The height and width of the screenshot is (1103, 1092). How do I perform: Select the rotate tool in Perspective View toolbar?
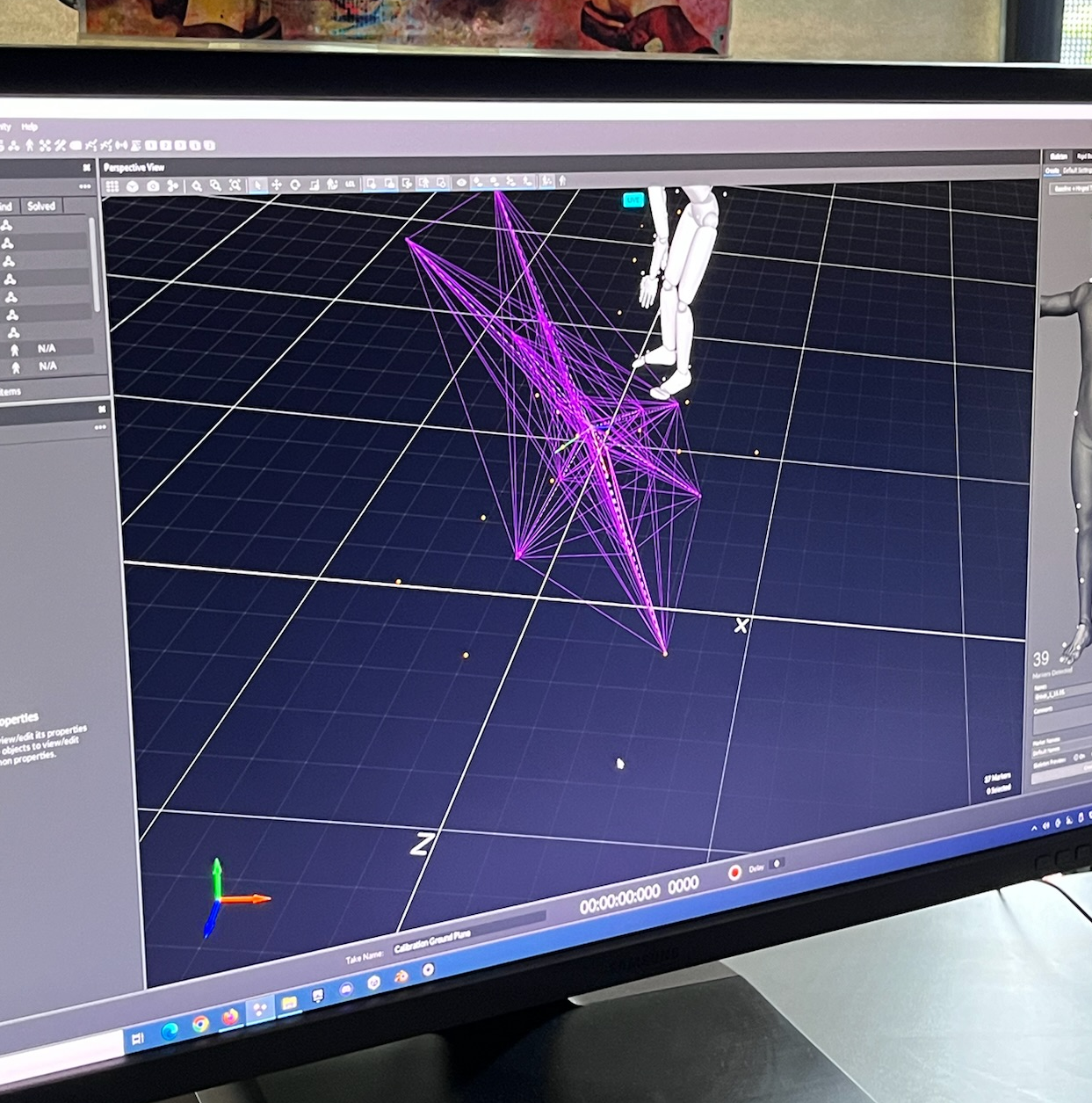295,184
